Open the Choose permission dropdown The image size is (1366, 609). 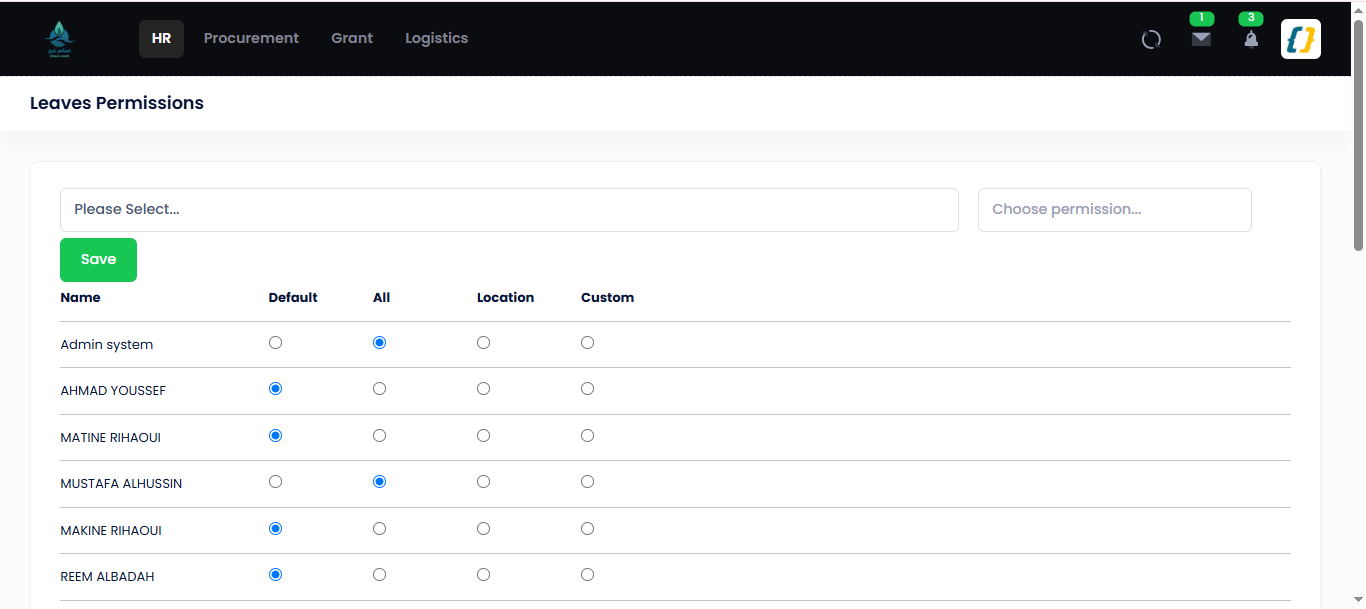pyautogui.click(x=1114, y=210)
